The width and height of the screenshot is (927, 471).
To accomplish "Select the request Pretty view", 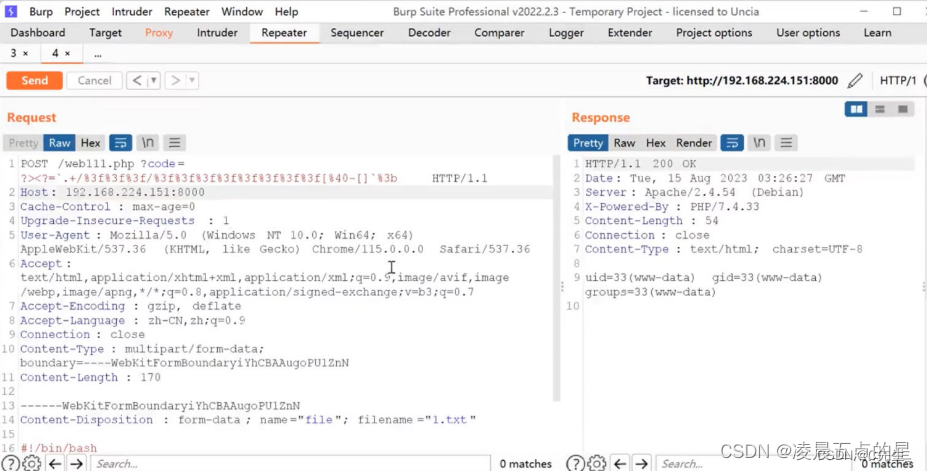I will tap(23, 142).
